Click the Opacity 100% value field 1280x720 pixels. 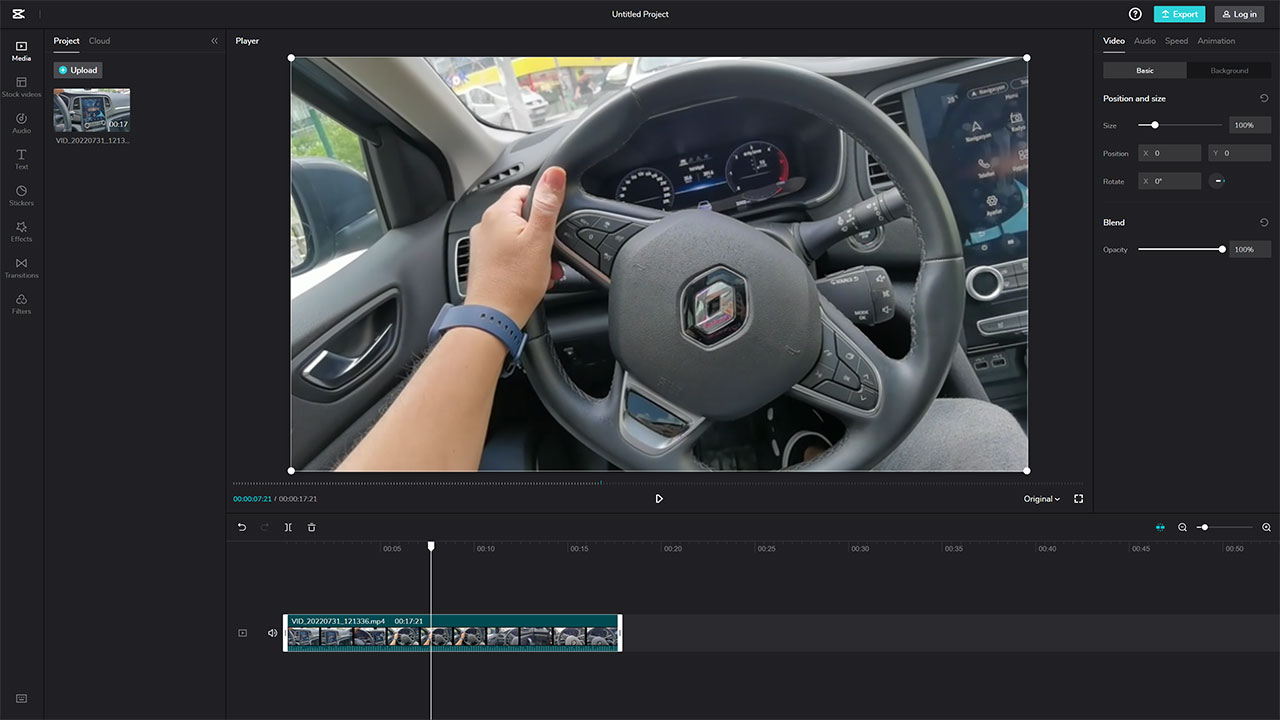tap(1250, 249)
